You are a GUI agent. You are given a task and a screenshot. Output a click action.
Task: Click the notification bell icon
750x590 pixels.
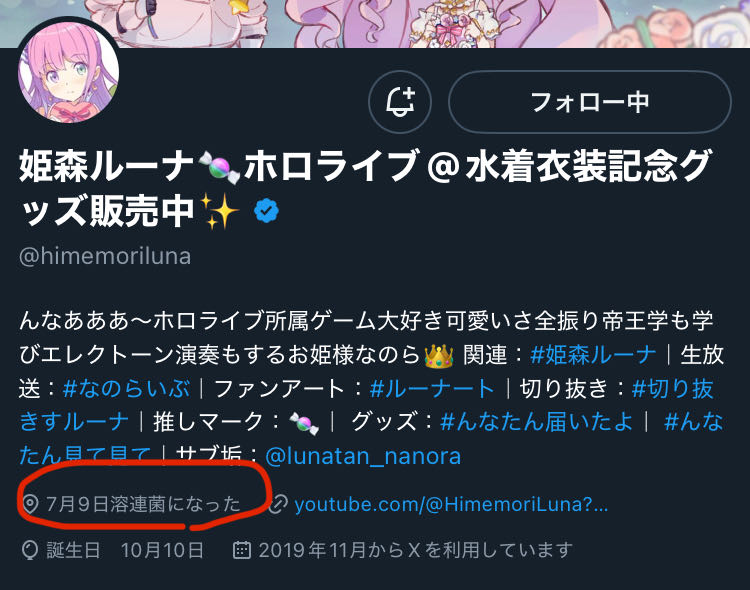pyautogui.click(x=400, y=102)
